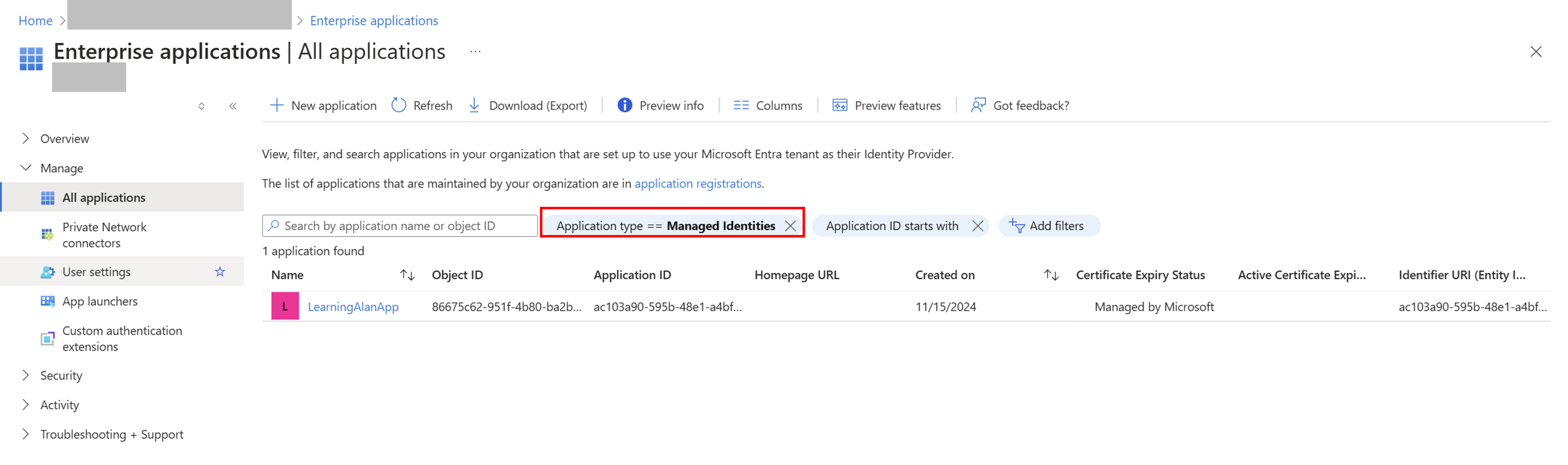1568x465 pixels.
Task: Open LearningAlanApp details
Action: tap(354, 307)
